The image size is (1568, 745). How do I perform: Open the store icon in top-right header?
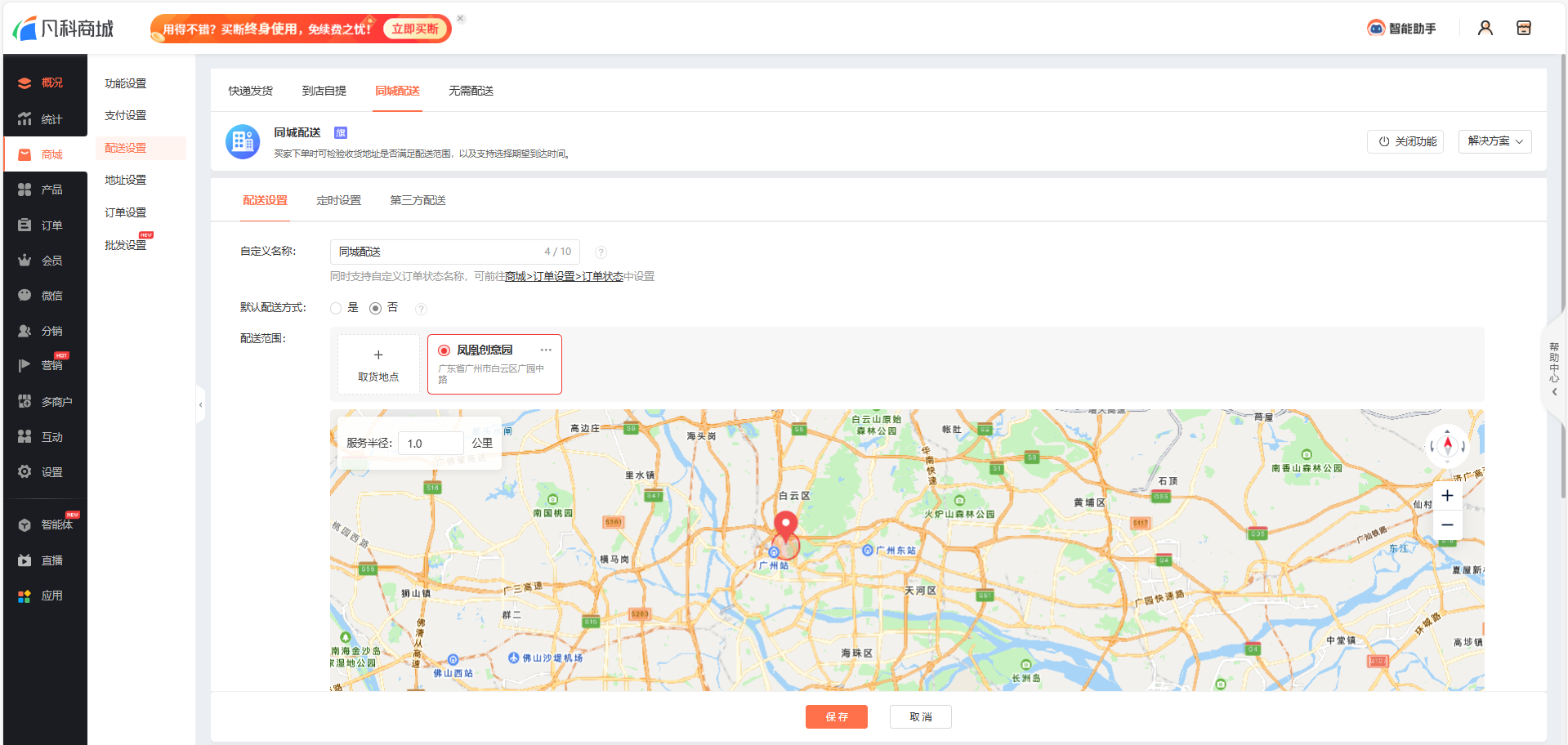pyautogui.click(x=1524, y=29)
